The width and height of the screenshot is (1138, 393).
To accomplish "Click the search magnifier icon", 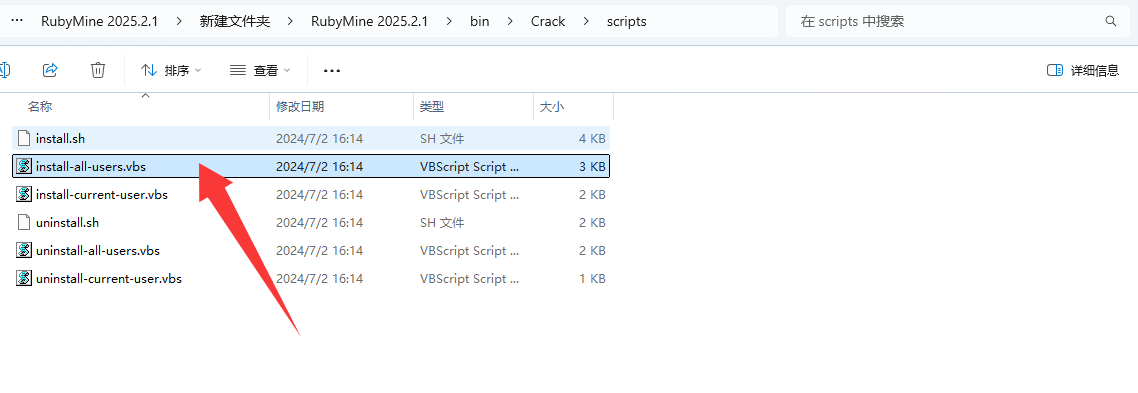I will point(1110,21).
